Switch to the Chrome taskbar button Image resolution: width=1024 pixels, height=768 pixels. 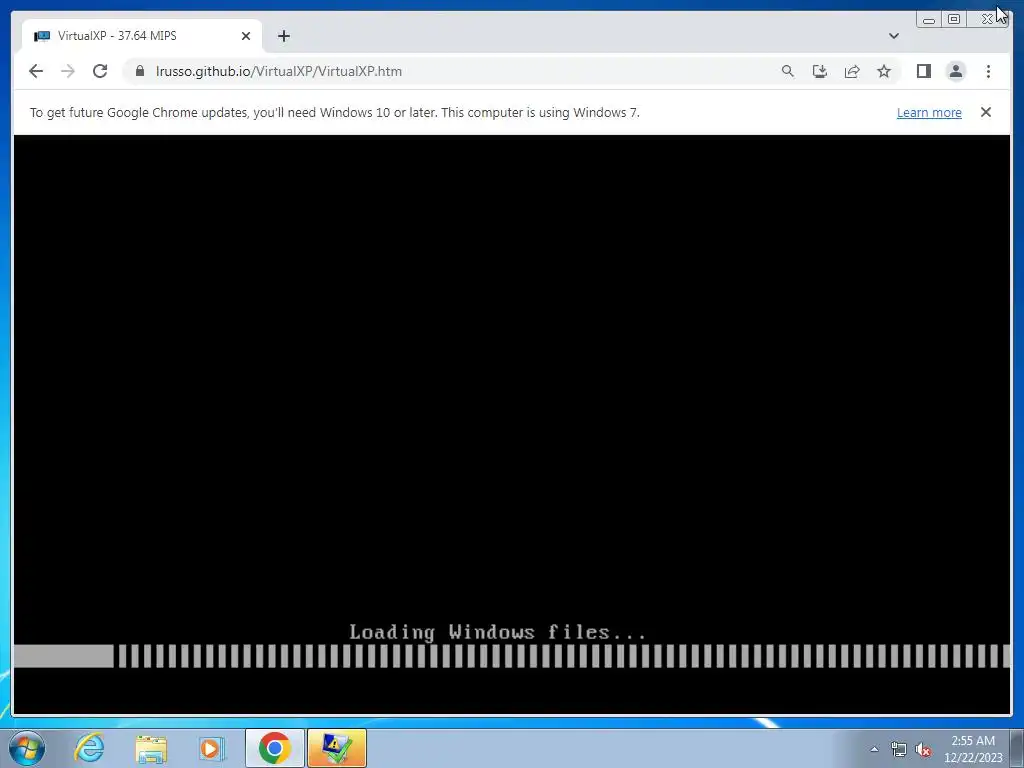pyautogui.click(x=274, y=748)
